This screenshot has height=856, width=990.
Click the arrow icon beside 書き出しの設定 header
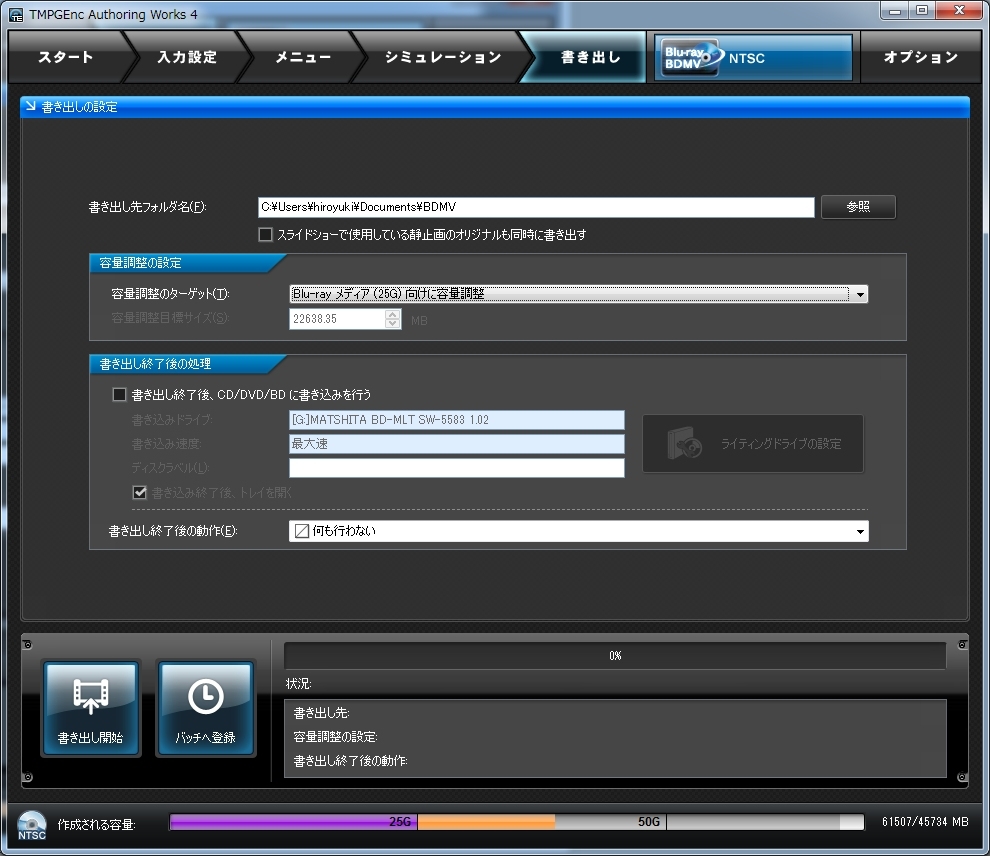tap(30, 106)
